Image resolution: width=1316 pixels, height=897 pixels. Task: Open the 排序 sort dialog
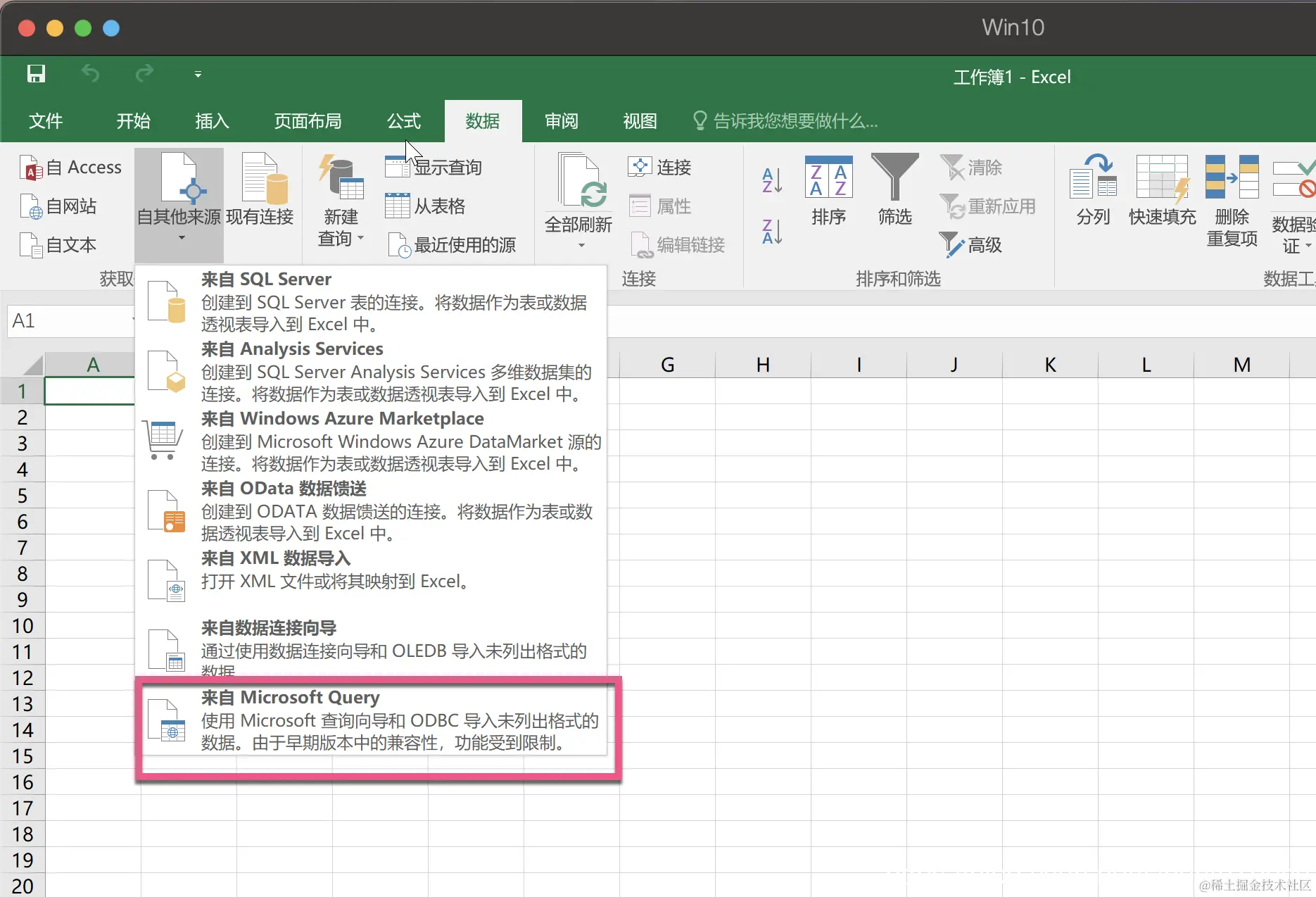[x=829, y=190]
